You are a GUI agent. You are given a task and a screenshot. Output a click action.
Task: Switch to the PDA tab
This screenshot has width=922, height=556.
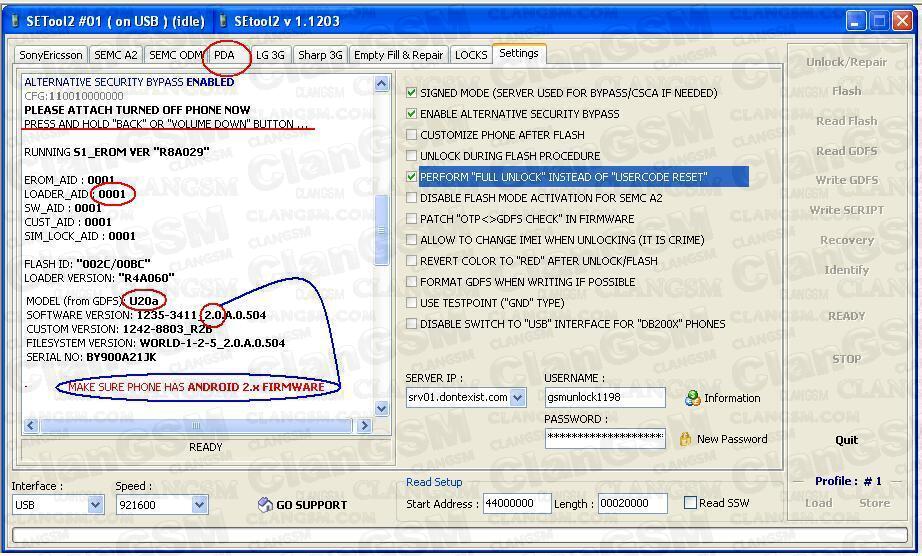point(224,55)
